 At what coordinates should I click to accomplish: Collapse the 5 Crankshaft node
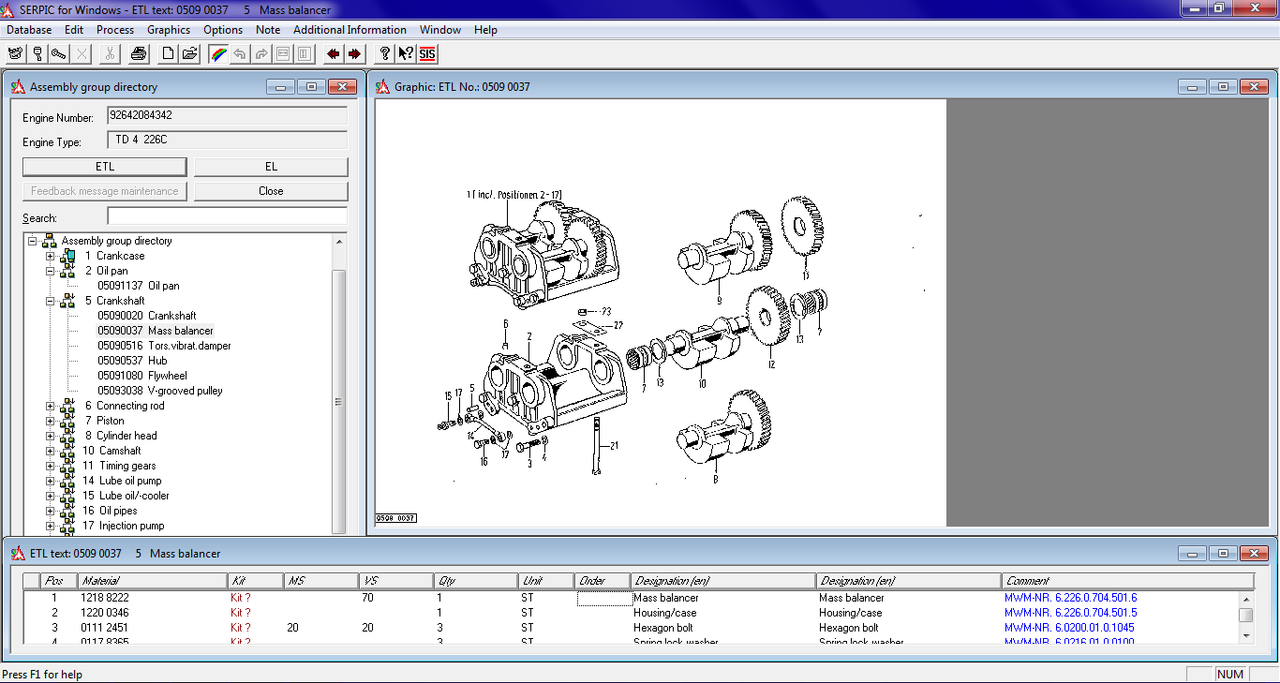[50, 301]
